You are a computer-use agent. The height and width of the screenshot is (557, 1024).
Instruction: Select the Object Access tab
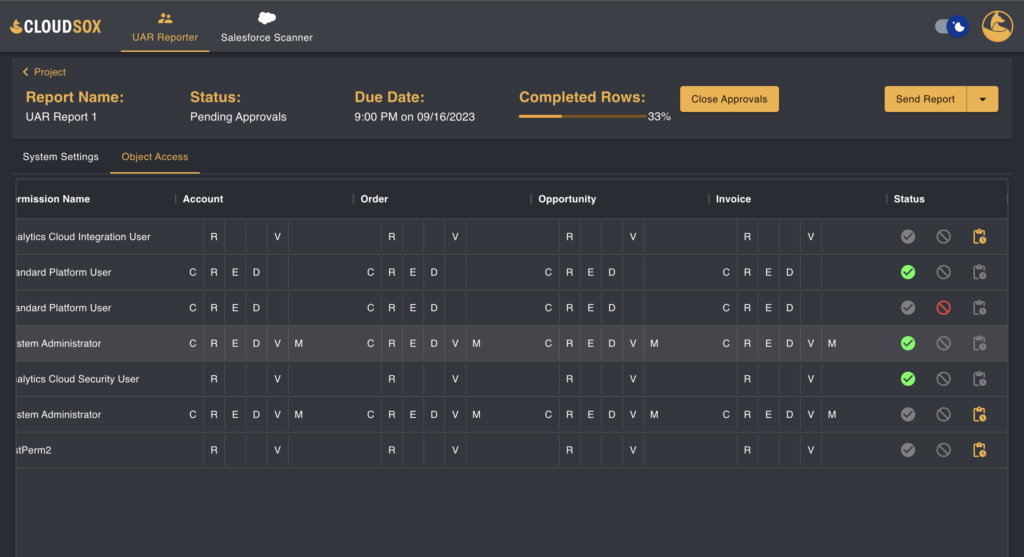point(155,157)
